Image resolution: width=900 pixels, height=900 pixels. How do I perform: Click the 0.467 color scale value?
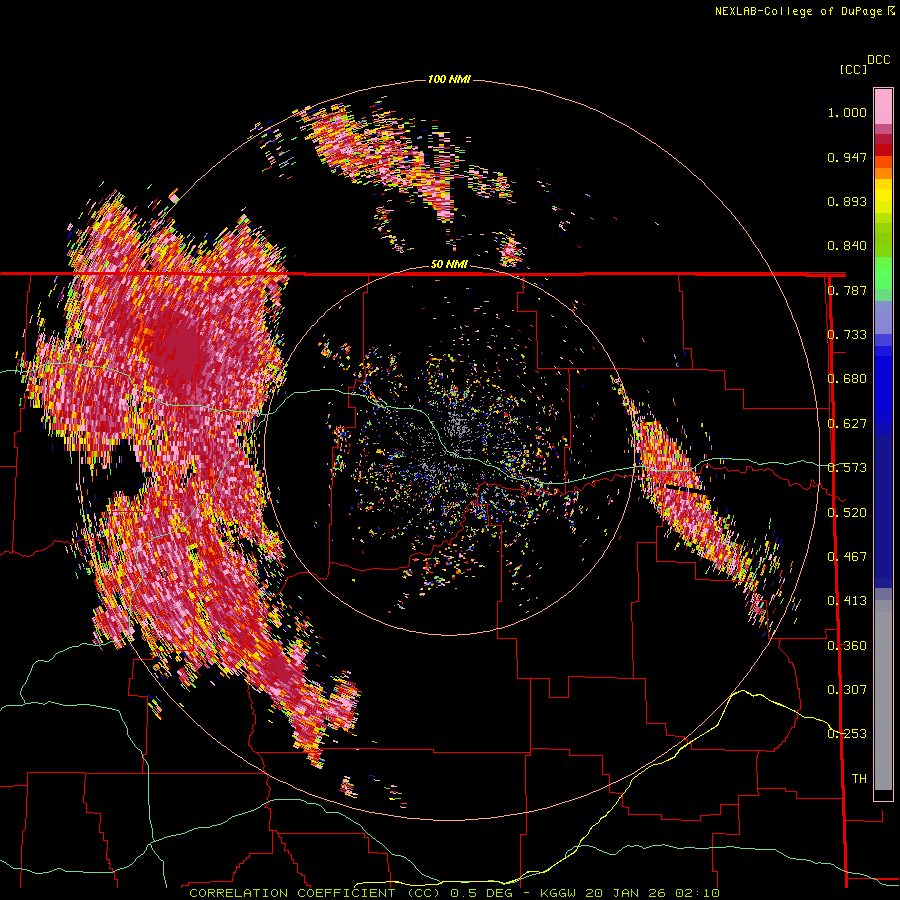tap(847, 557)
